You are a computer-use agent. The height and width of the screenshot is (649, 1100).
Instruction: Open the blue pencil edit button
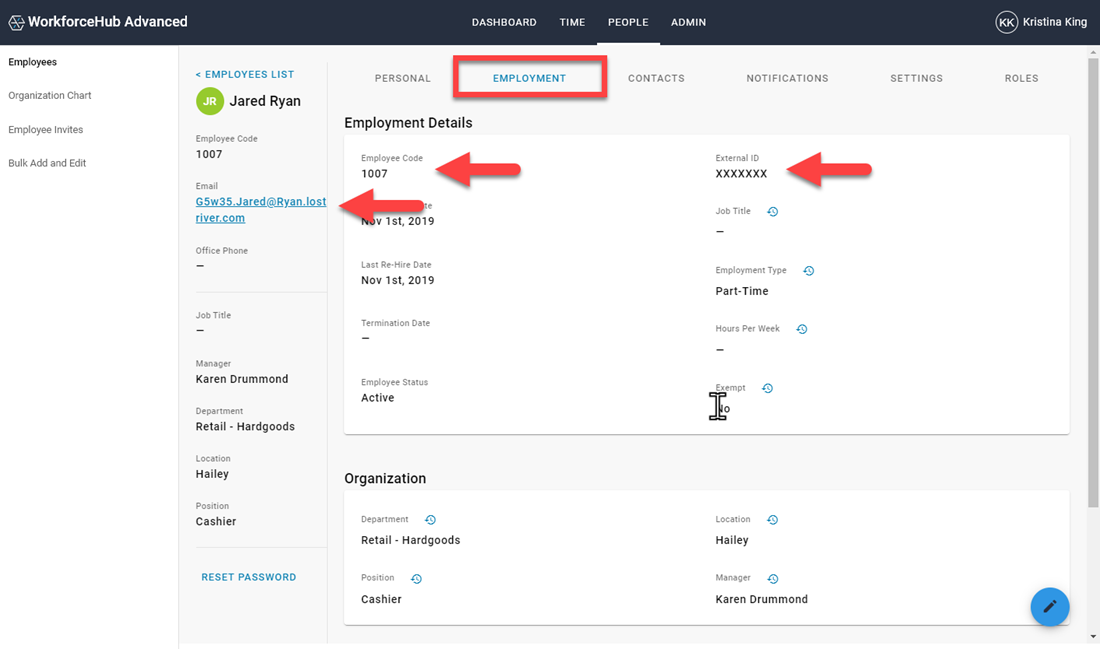tap(1050, 607)
